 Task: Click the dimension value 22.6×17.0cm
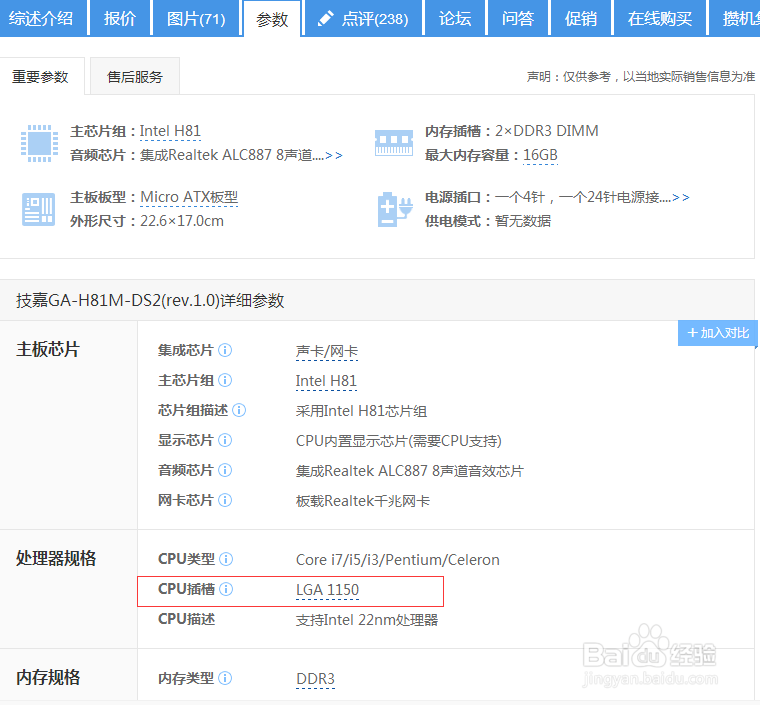coord(182,221)
